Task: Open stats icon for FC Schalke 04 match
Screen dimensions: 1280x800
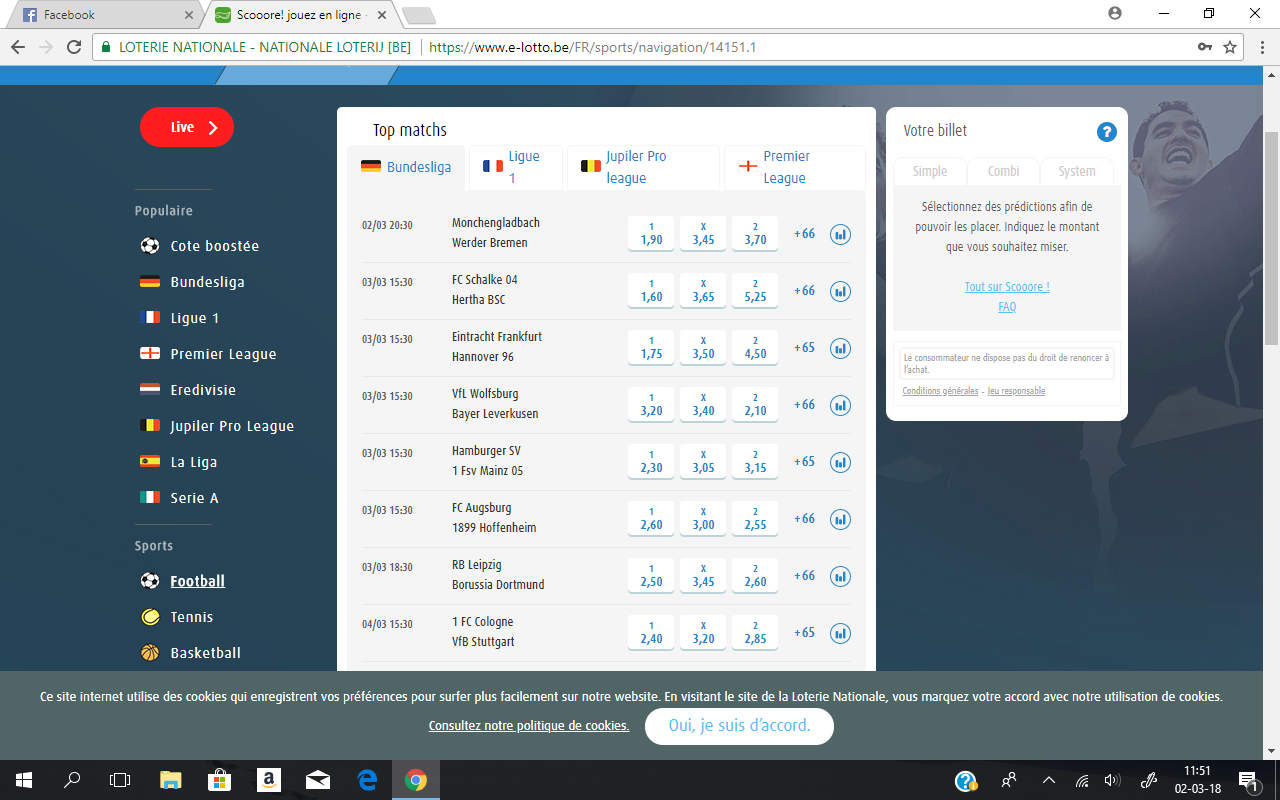Action: coord(840,291)
